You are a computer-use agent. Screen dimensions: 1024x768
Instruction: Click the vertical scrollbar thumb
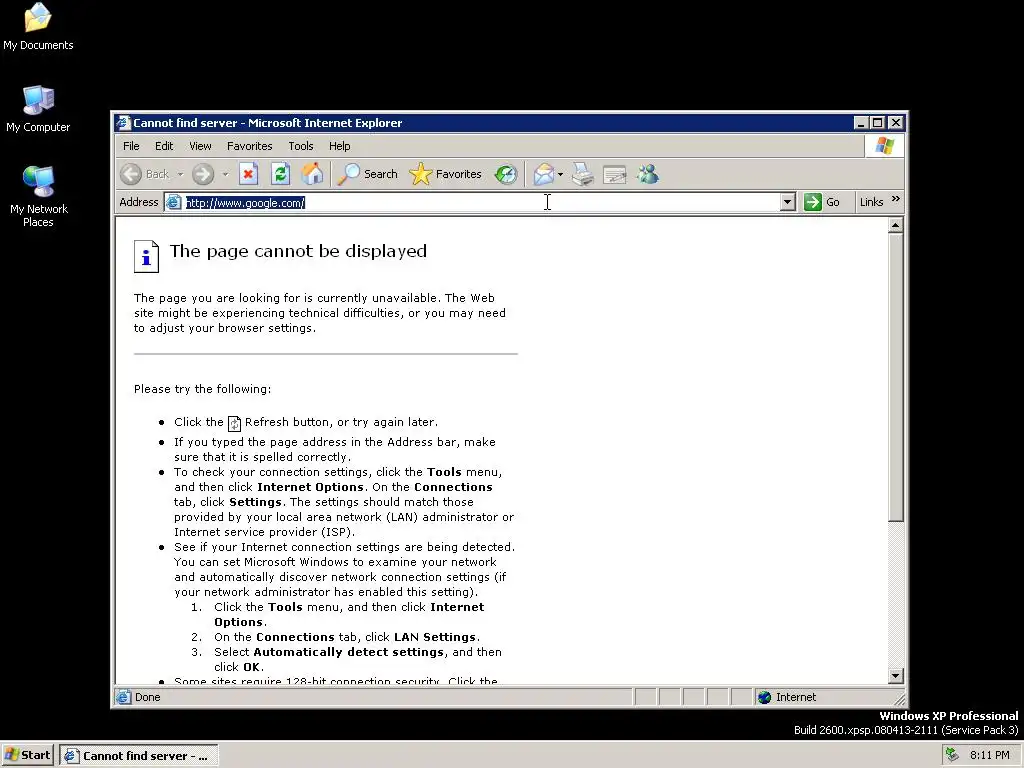[895, 377]
